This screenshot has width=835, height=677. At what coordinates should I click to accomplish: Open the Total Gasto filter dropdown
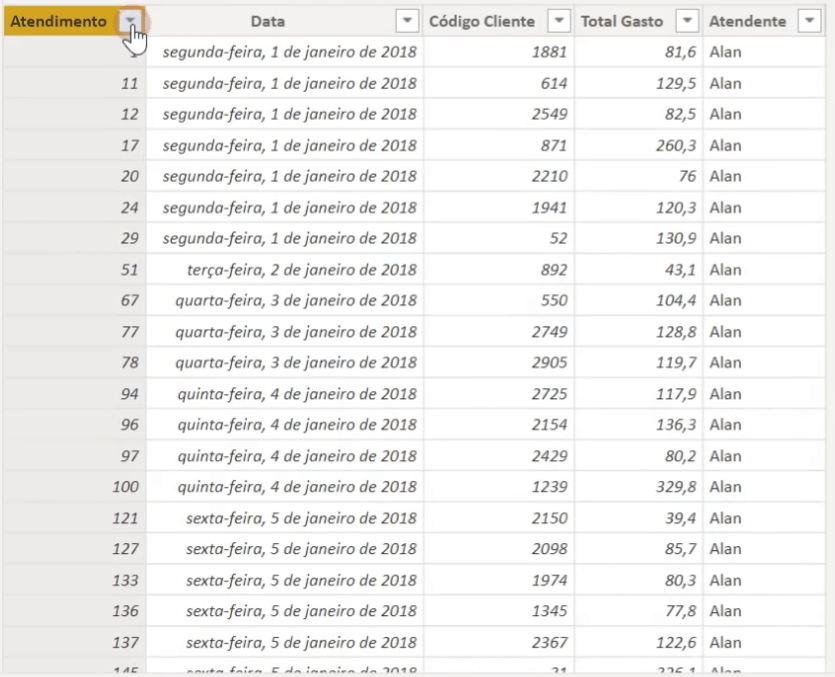(687, 21)
